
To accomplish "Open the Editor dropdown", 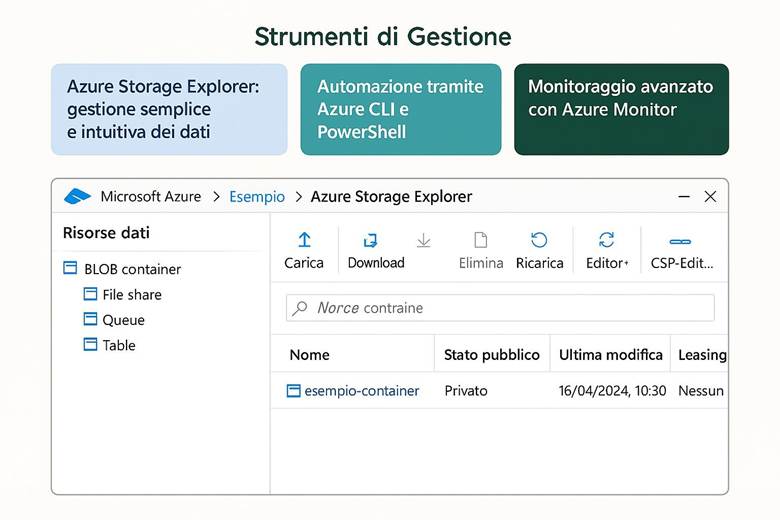I will 607,263.
